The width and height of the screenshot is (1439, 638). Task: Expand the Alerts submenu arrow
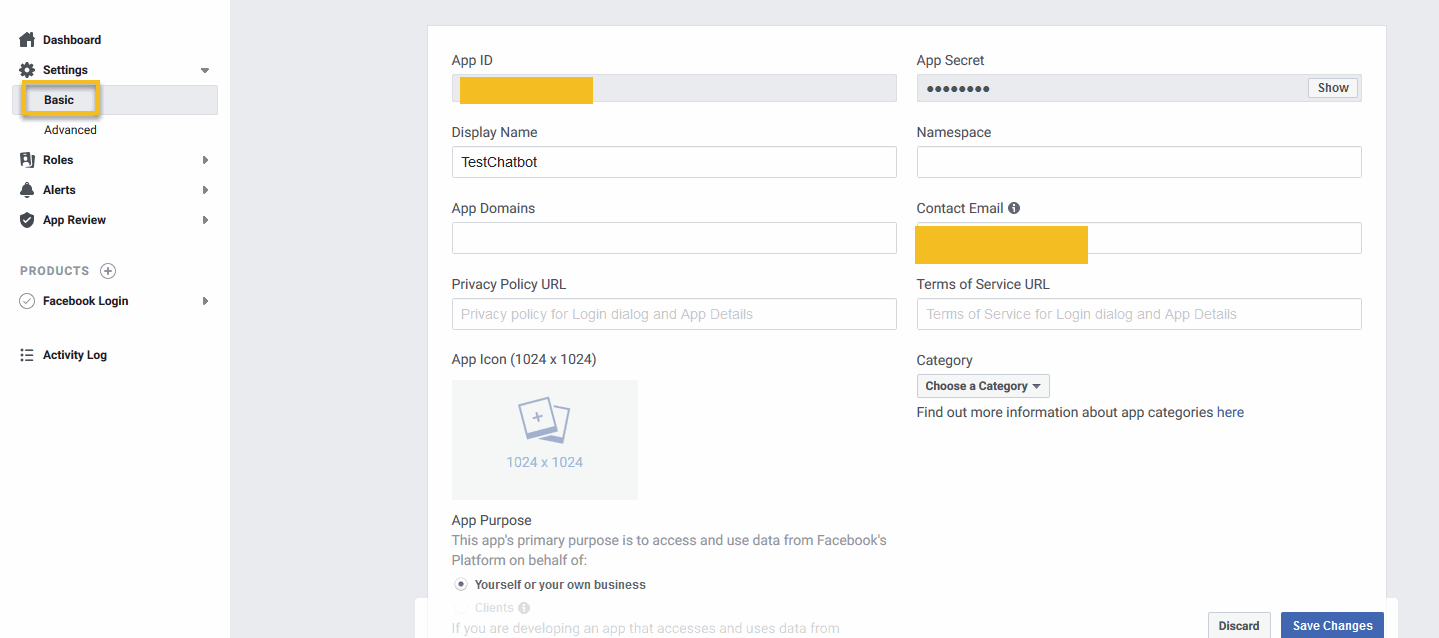pyautogui.click(x=205, y=190)
